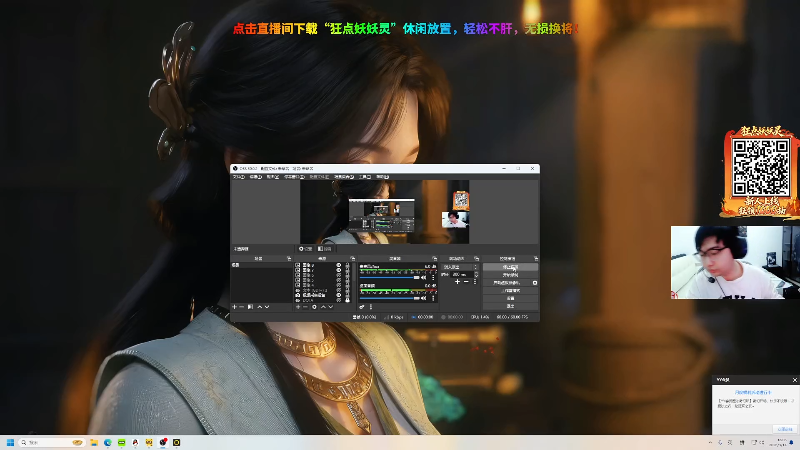The height and width of the screenshot is (450, 800).
Task: Click the Stop Streaming button
Action: click(511, 267)
